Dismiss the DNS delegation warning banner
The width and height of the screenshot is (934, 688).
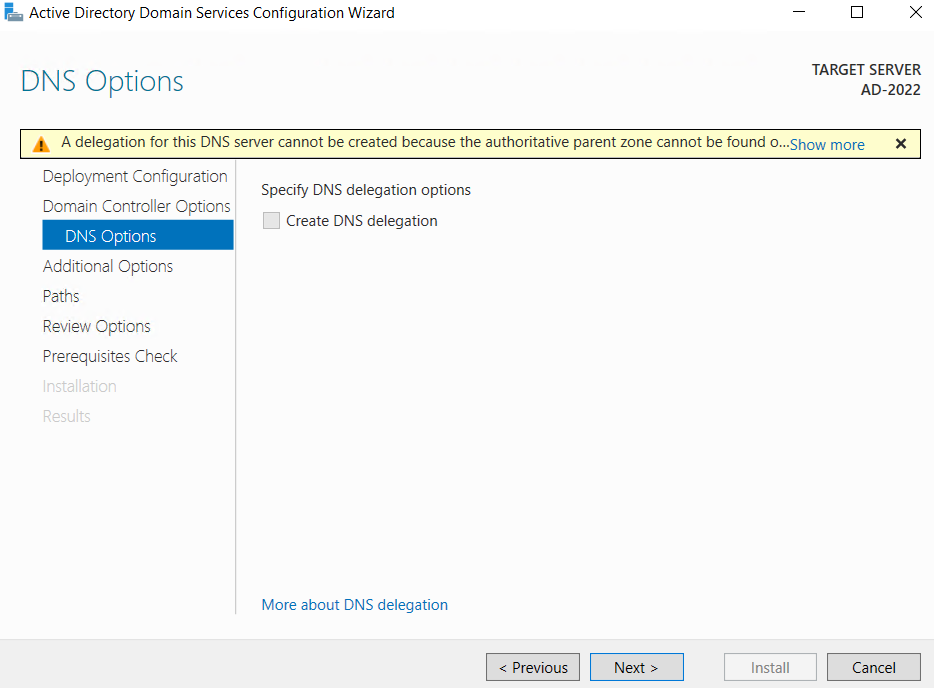[900, 143]
